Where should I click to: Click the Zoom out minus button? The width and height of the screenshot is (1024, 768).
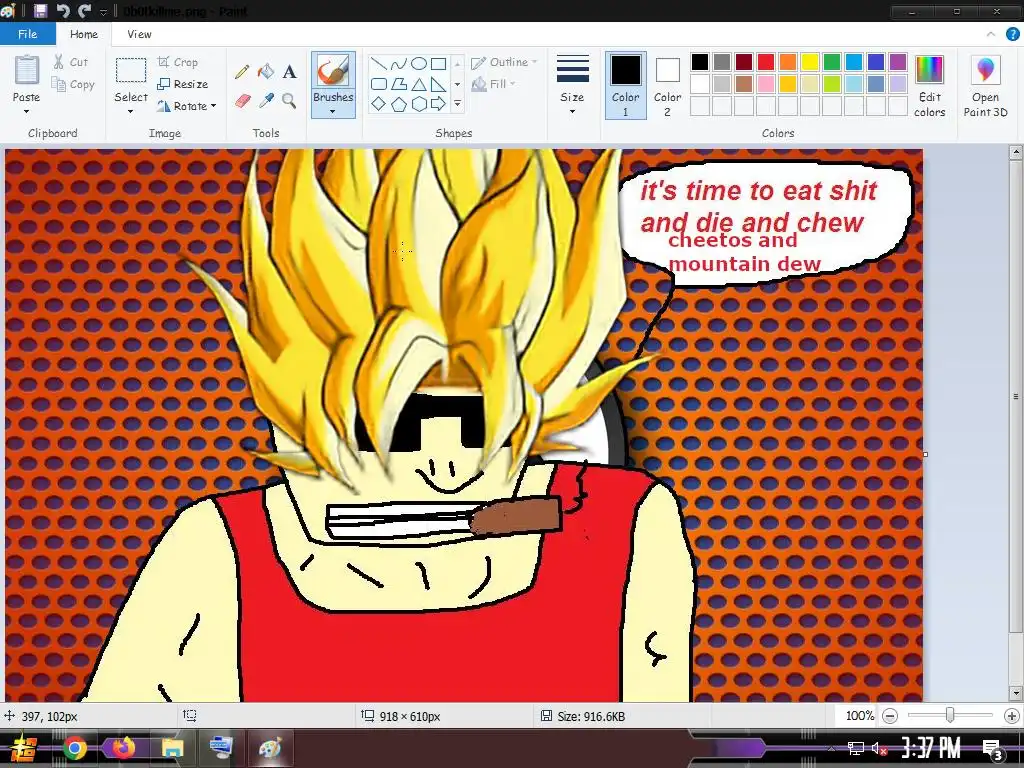(889, 716)
